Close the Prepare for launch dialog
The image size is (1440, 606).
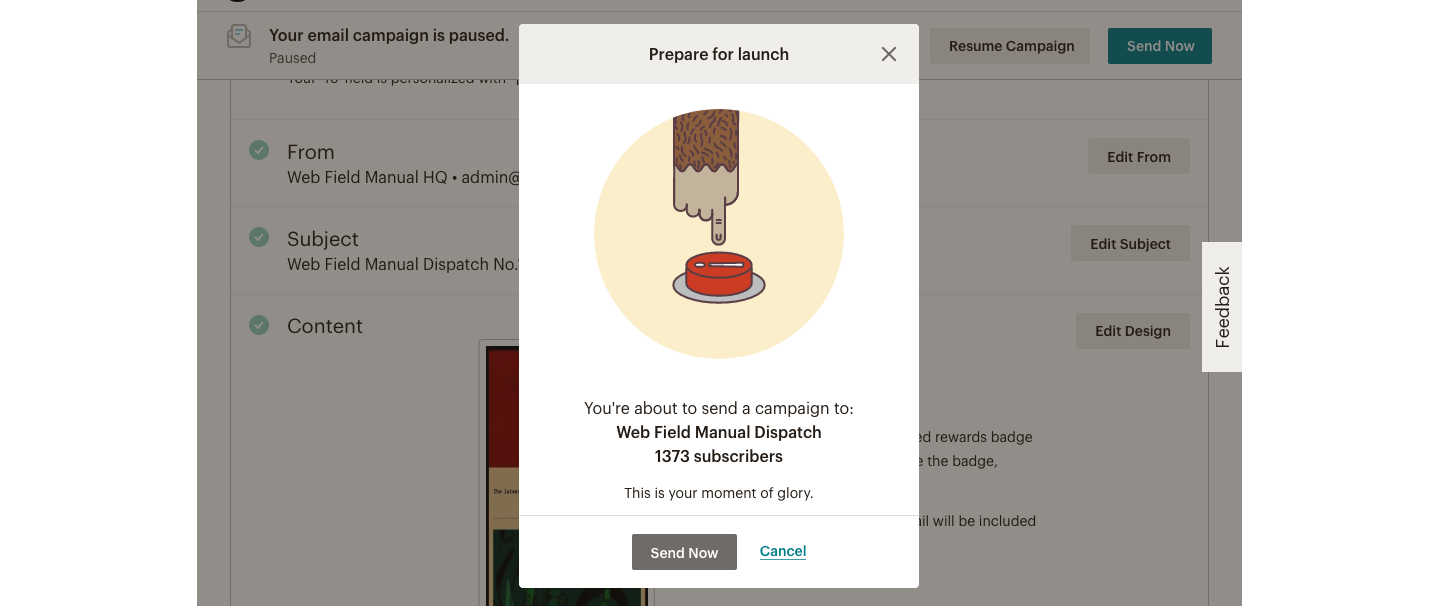coord(888,54)
